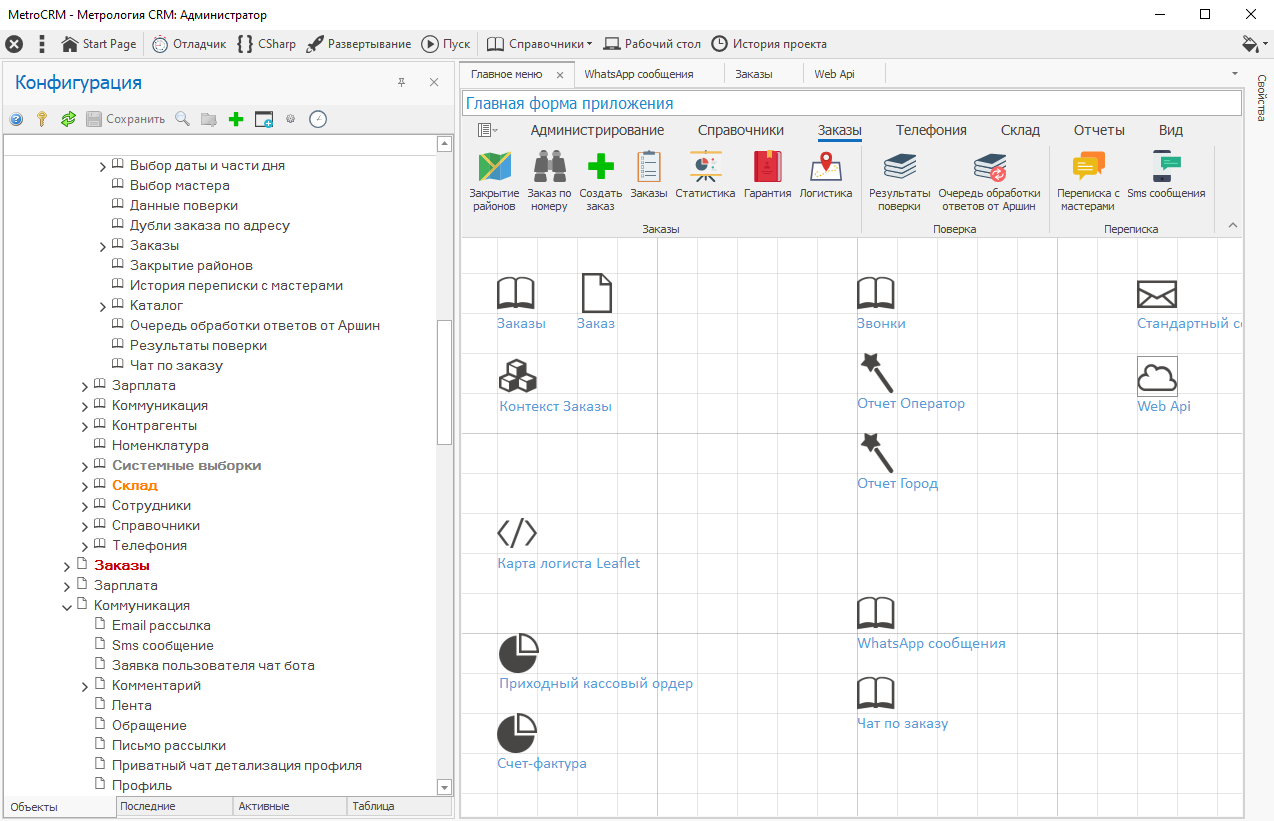
Task: Select Номенклатура in the tree
Action: (160, 445)
